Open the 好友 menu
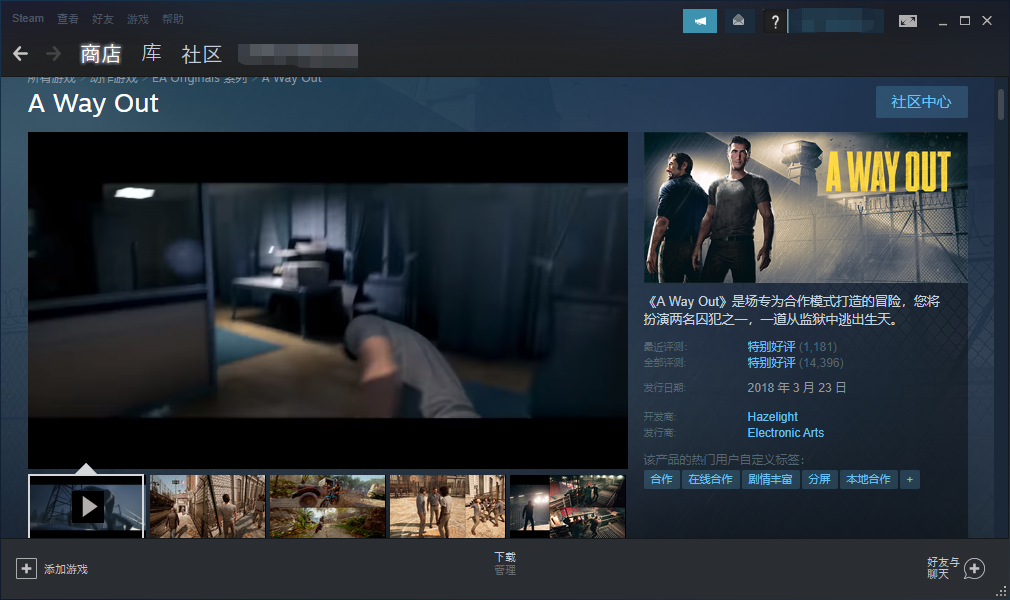1010x600 pixels. point(102,19)
